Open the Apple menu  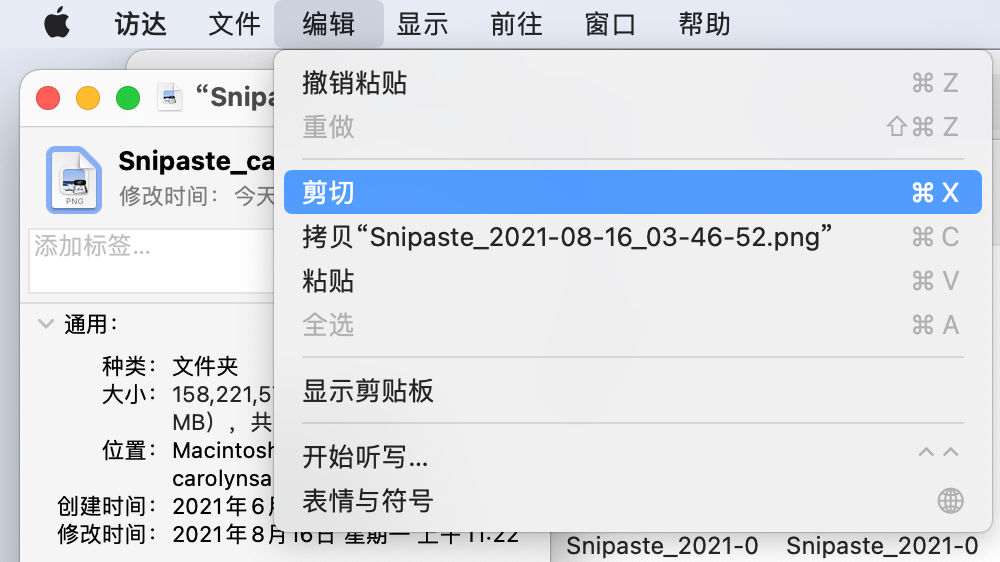point(57,24)
